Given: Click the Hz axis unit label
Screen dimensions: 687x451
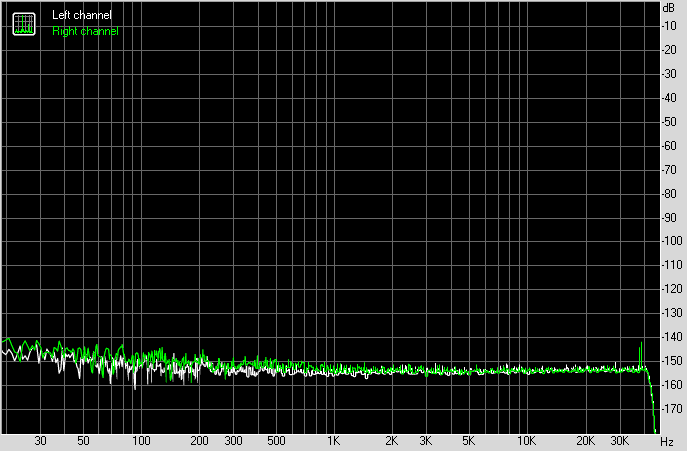Looking at the screenshot, I should tap(667, 441).
